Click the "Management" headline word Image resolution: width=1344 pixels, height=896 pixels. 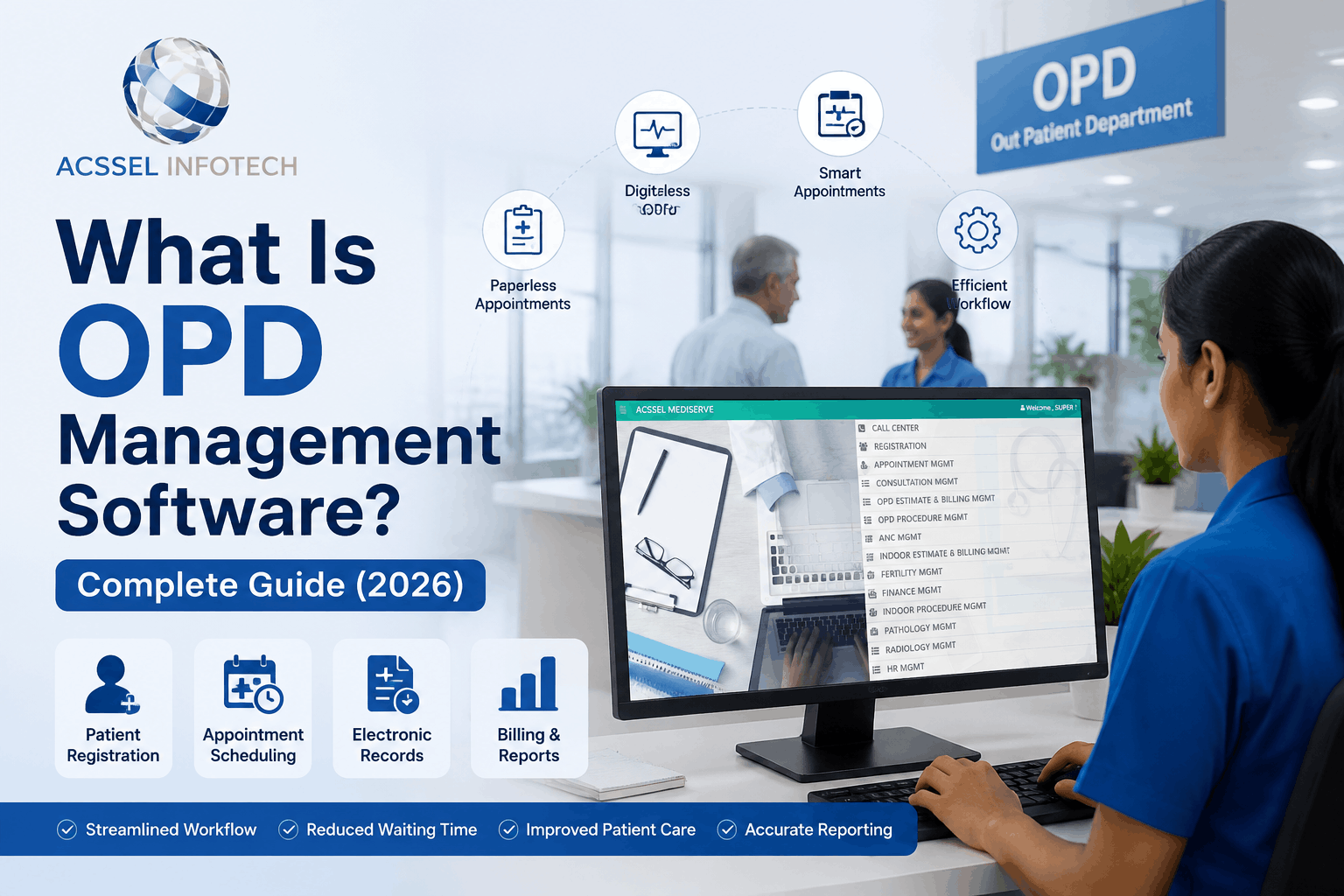coord(279,443)
